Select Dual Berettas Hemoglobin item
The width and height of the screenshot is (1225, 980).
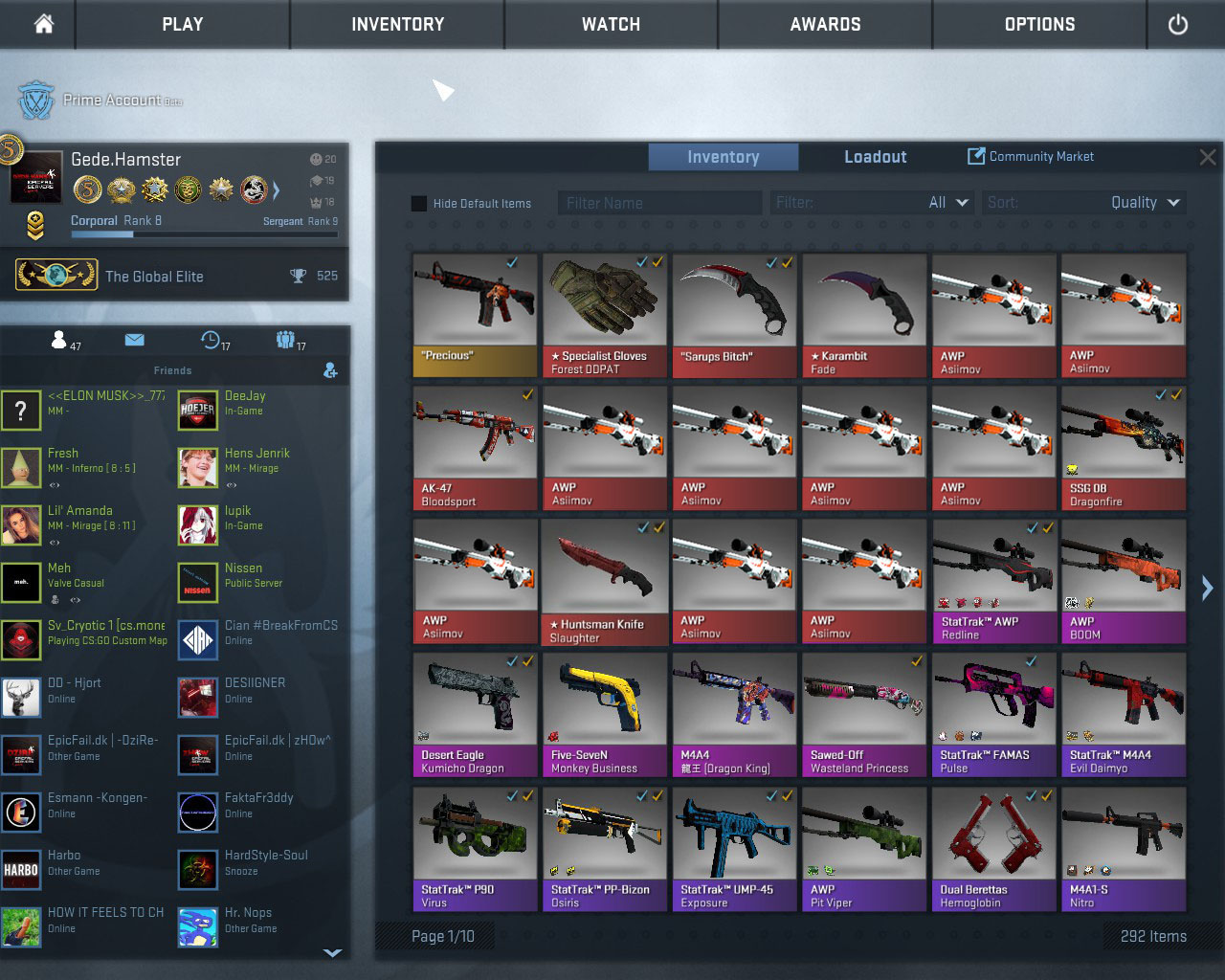click(x=994, y=848)
